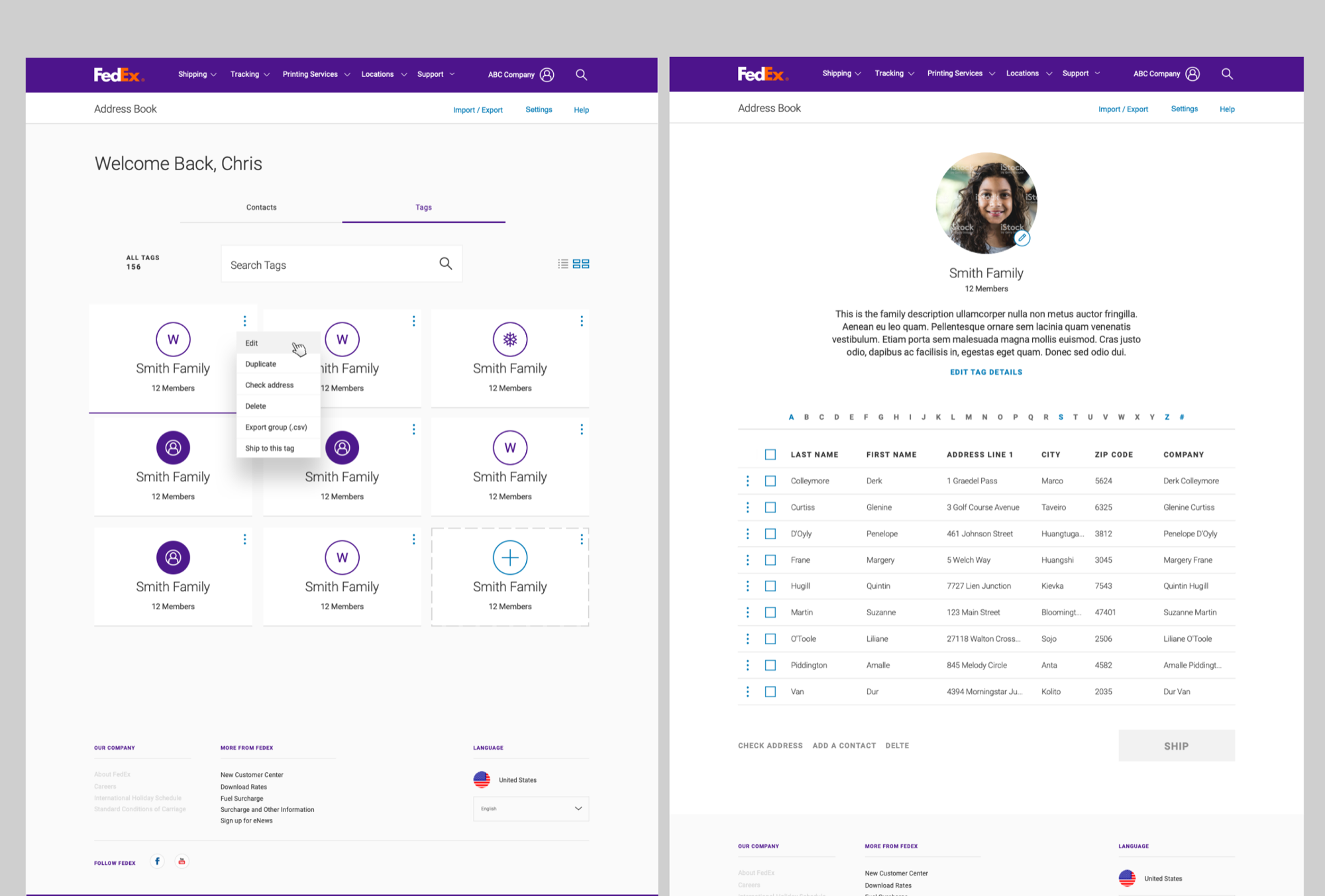Switch to grid view icon
This screenshot has width=1325, height=896.
point(581,264)
